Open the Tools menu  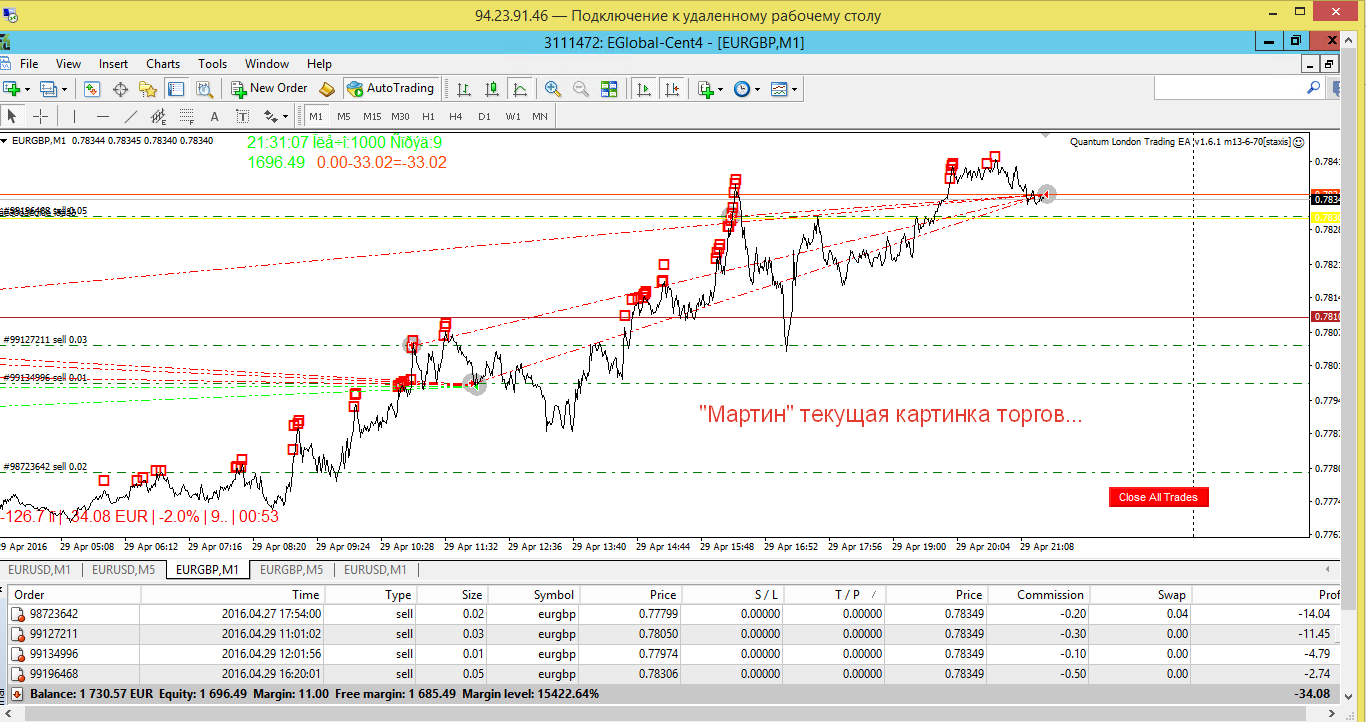[x=212, y=63]
